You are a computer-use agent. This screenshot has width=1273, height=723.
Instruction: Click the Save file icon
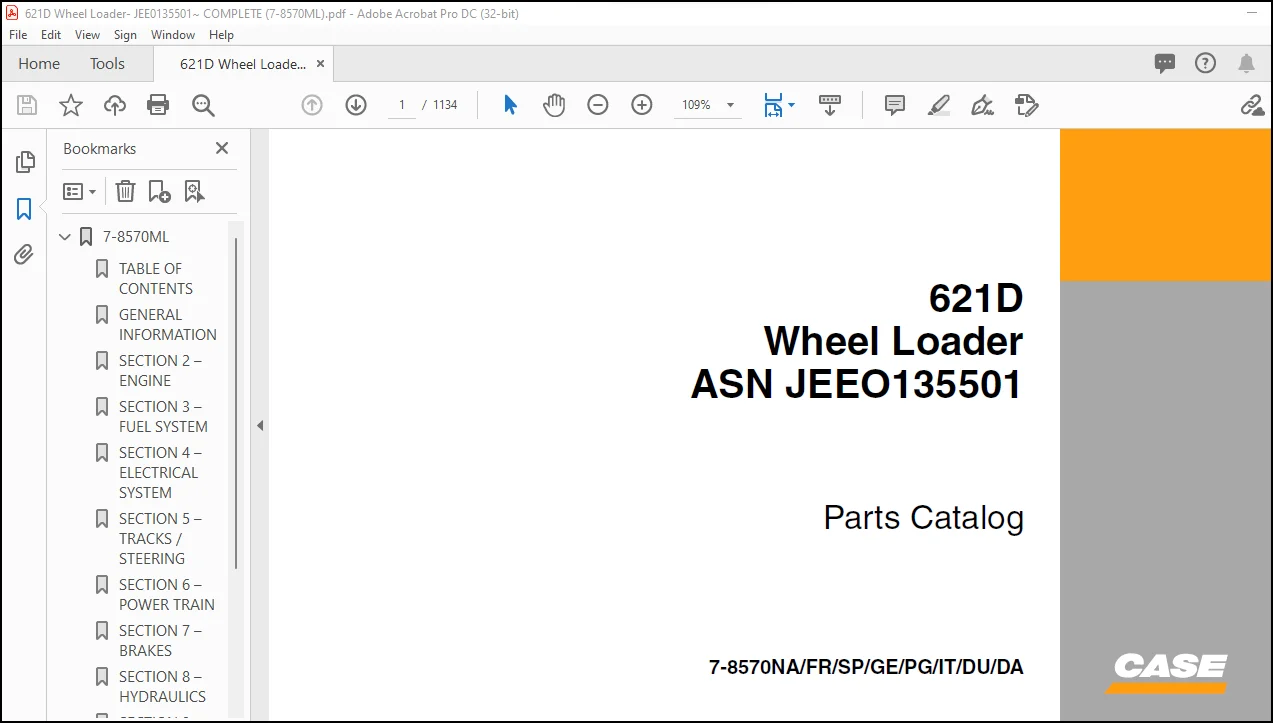pyautogui.click(x=27, y=105)
